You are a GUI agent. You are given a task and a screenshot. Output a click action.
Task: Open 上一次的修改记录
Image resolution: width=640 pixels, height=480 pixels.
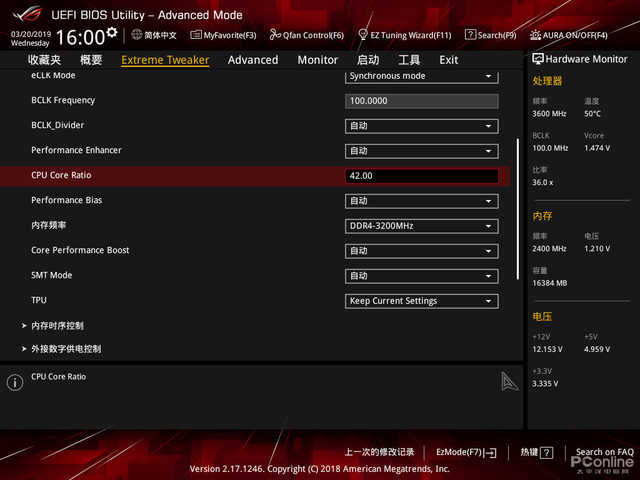(x=379, y=452)
